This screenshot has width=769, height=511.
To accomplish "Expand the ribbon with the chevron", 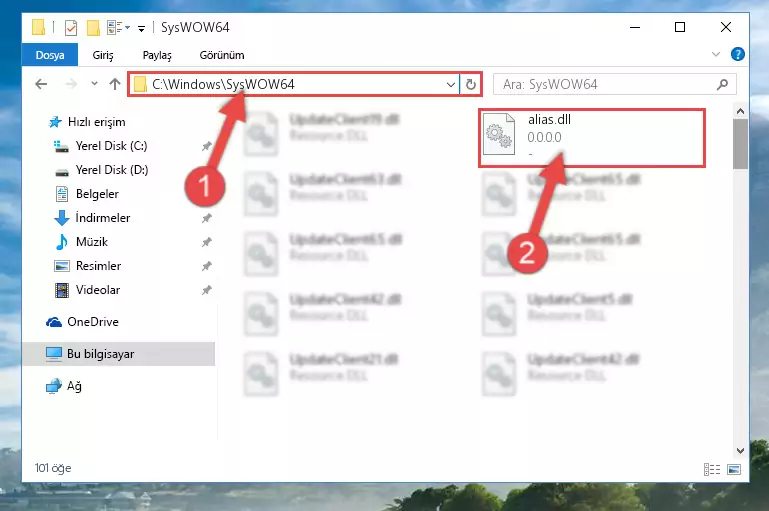I will pos(716,54).
